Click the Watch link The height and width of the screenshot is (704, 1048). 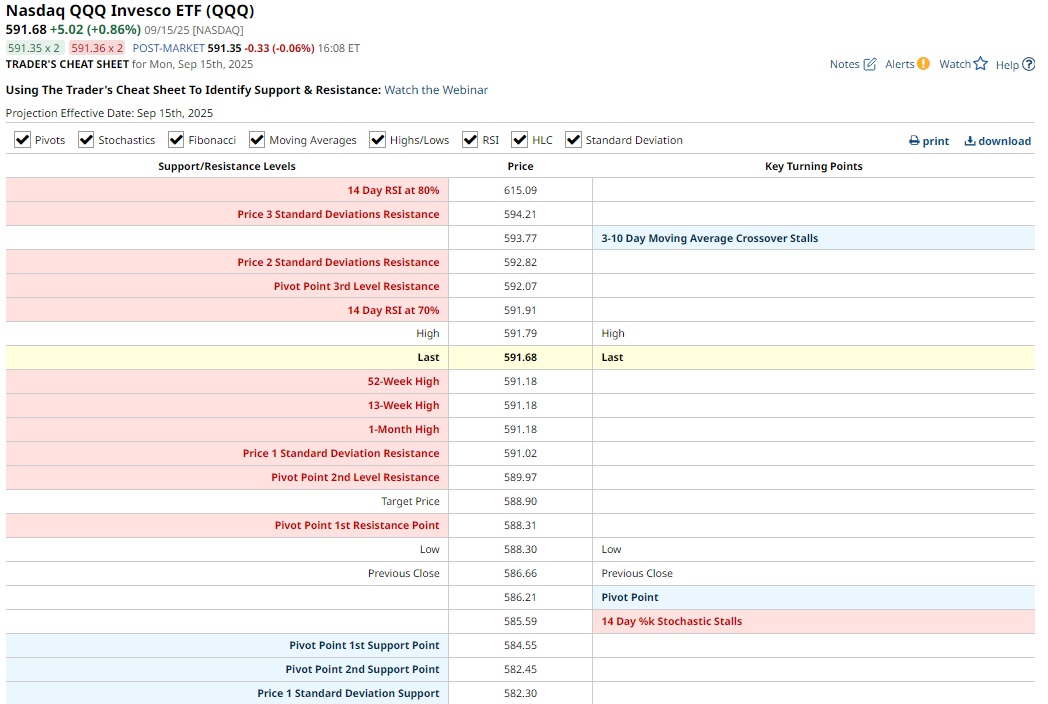pyautogui.click(x=955, y=64)
